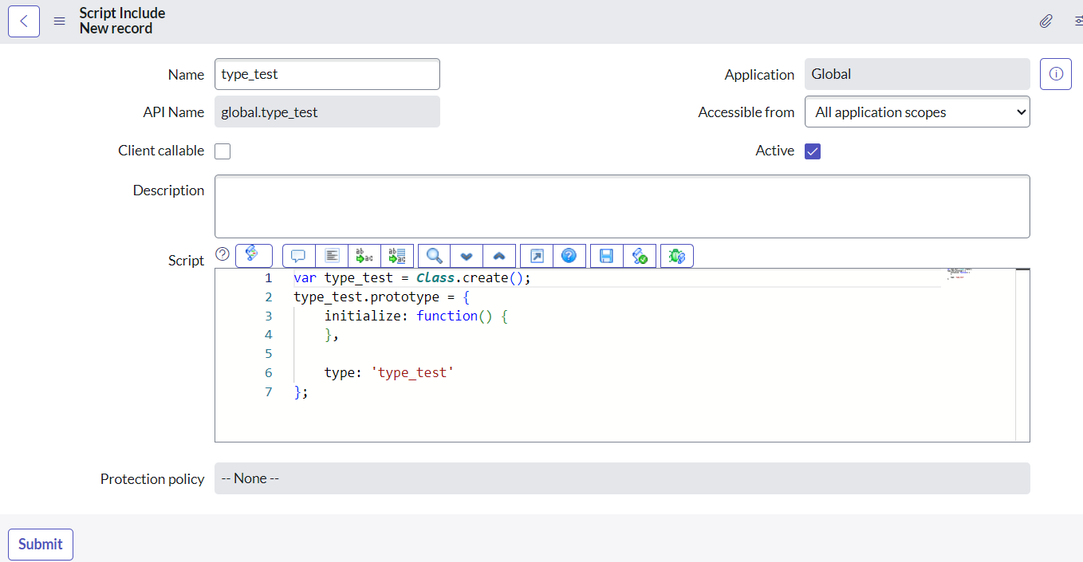
Task: Save the script with the floppy disk icon
Action: pyautogui.click(x=606, y=256)
